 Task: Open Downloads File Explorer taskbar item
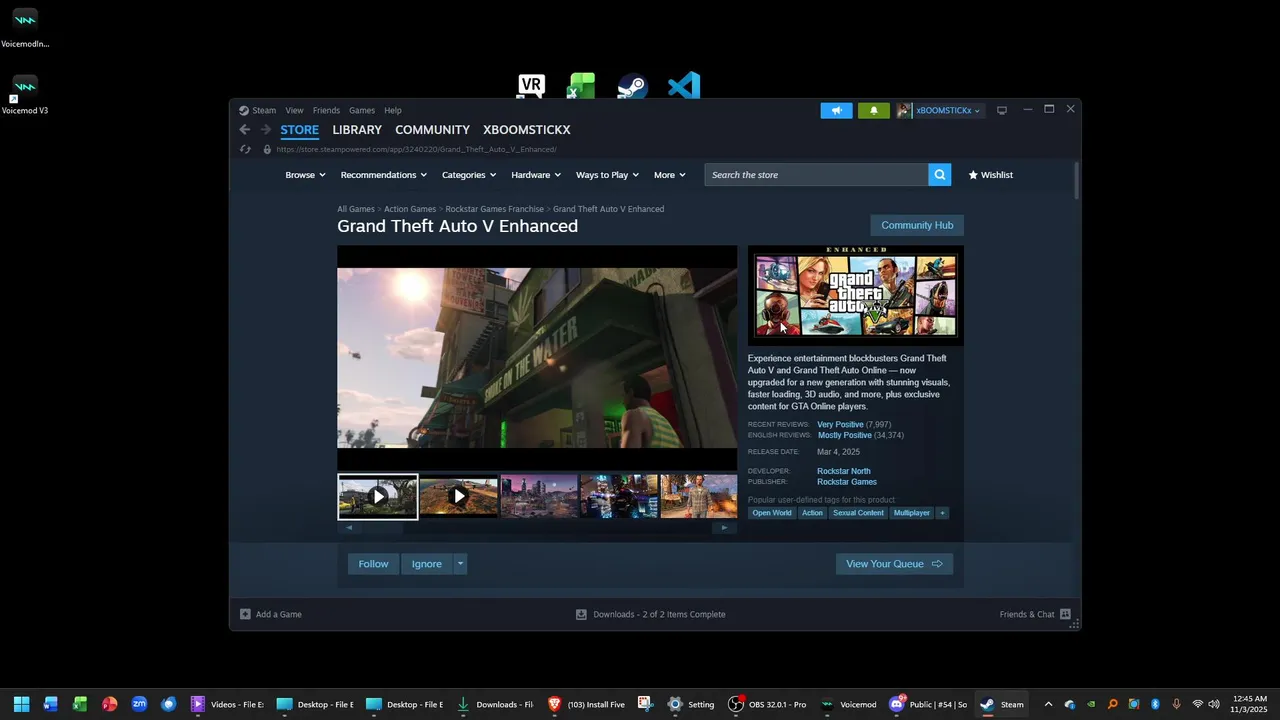pyautogui.click(x=495, y=704)
